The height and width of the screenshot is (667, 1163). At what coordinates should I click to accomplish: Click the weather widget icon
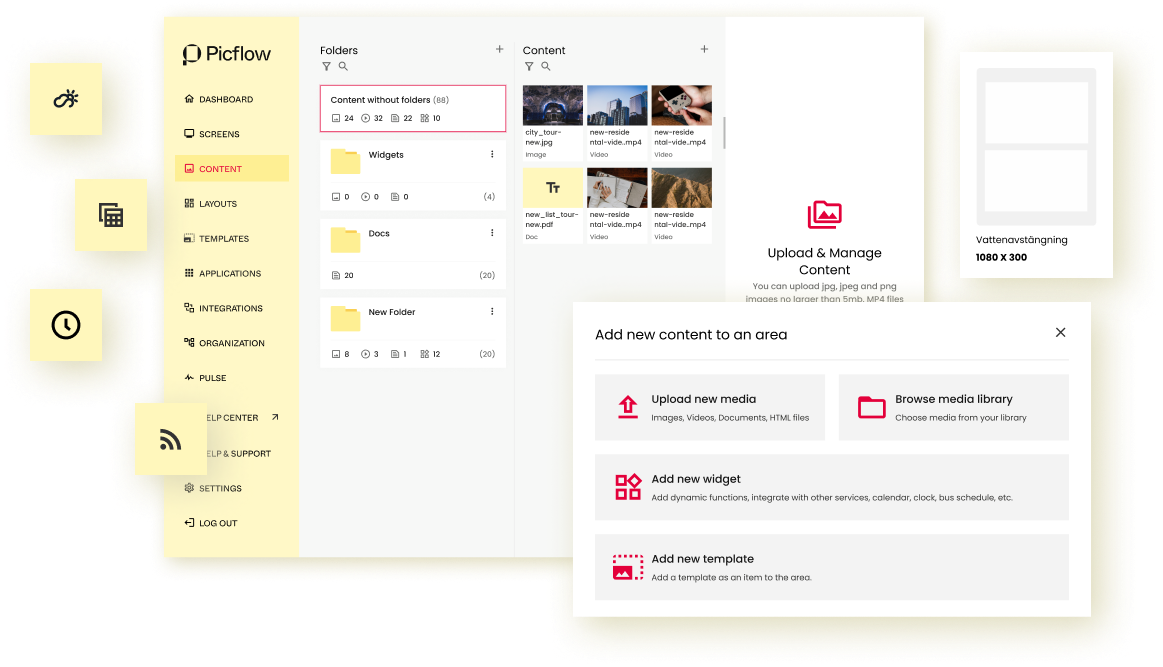(66, 99)
